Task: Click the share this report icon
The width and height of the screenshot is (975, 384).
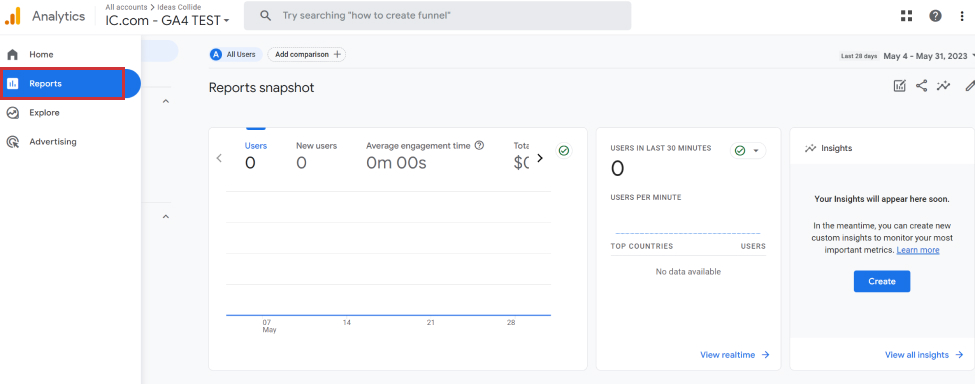Action: tap(922, 86)
